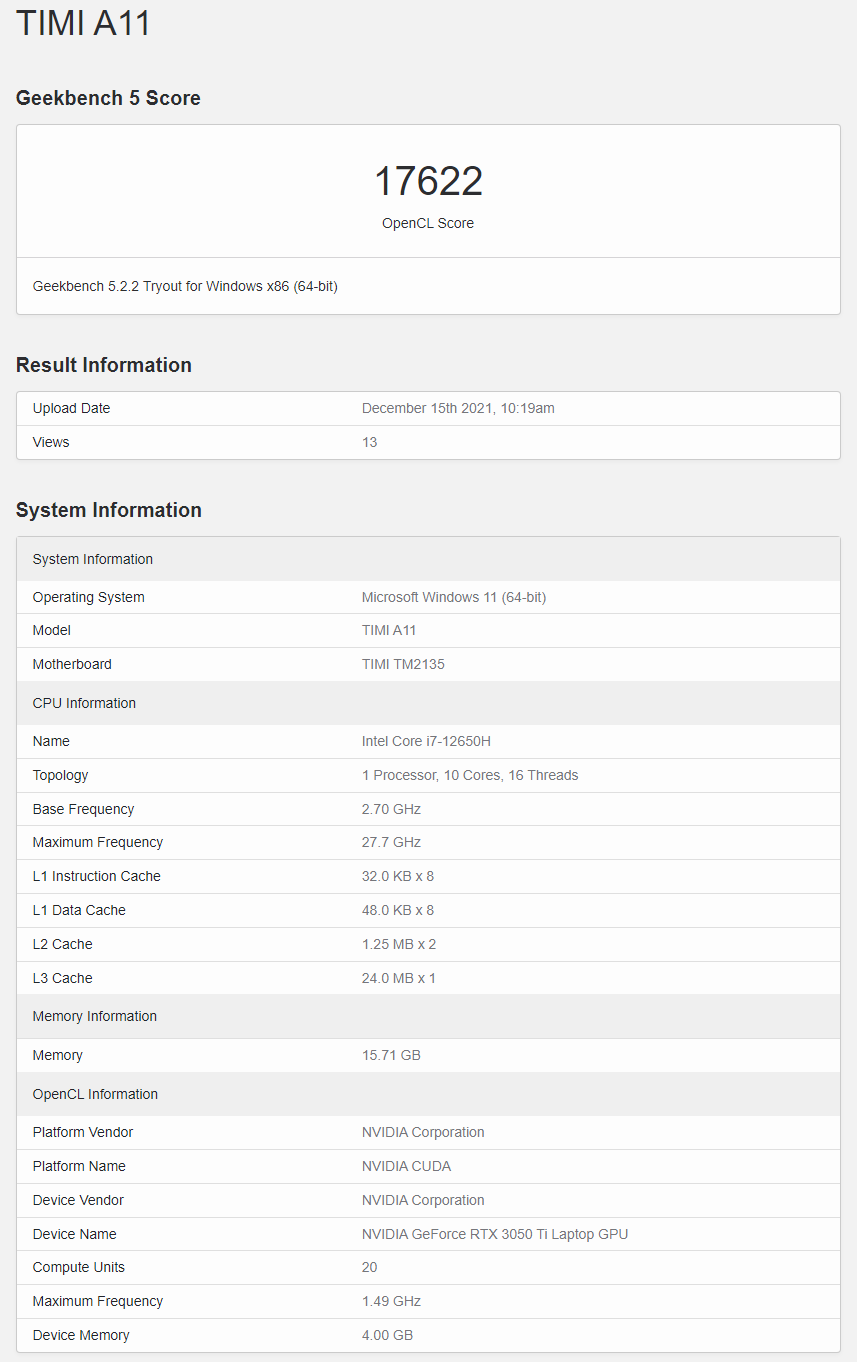Click the Intel Core i7-12650H CPU name

tap(426, 741)
